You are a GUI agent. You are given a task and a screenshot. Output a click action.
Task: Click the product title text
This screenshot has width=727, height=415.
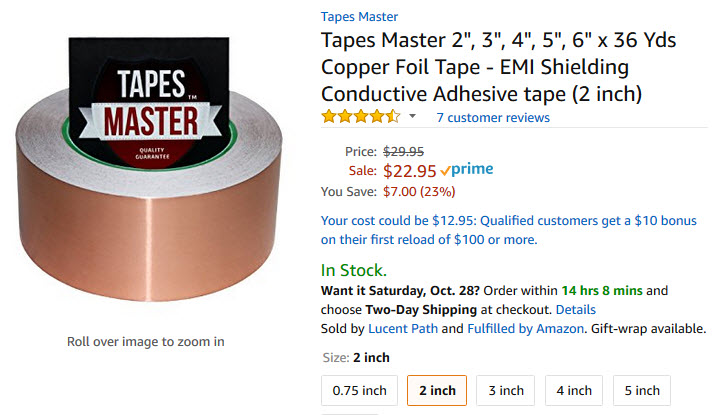(x=498, y=67)
